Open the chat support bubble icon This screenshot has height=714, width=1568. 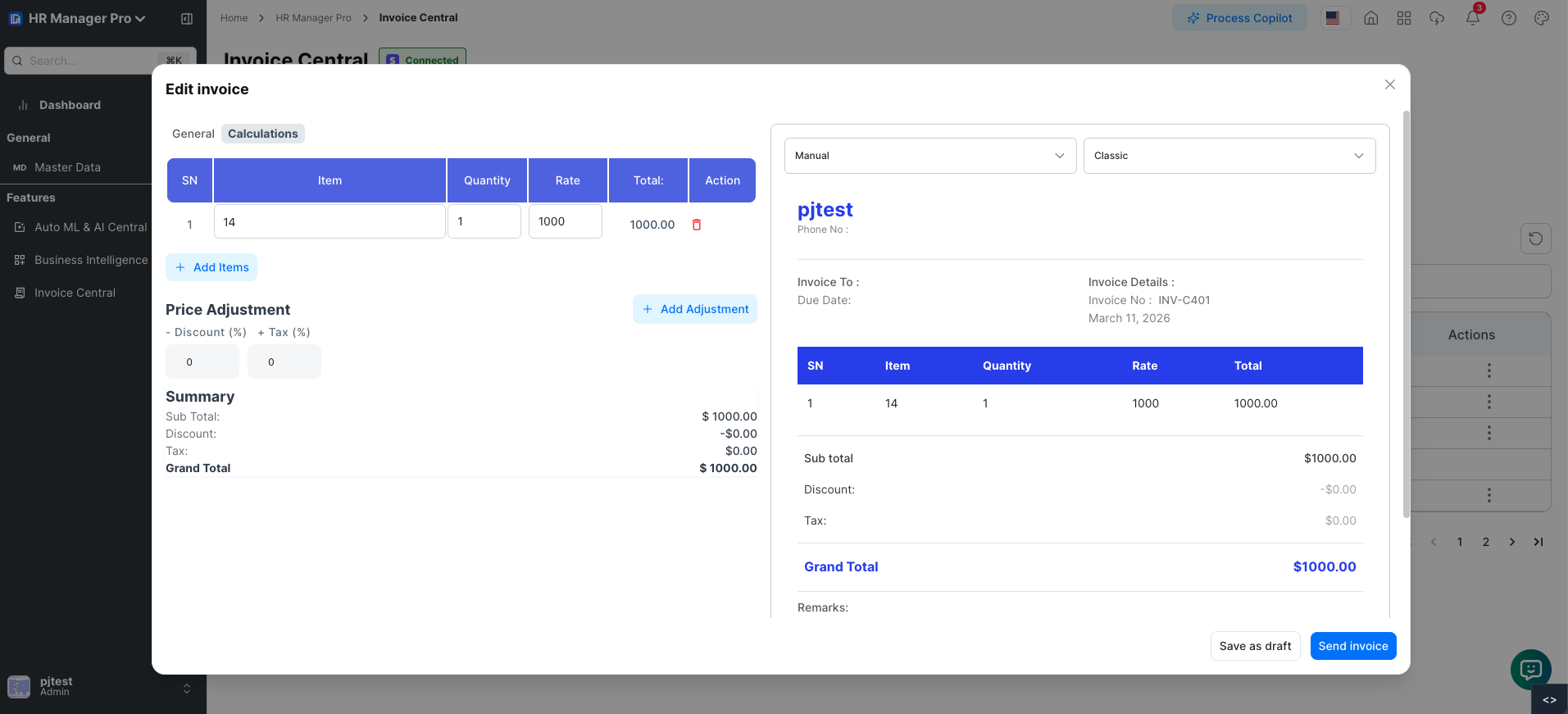[1531, 670]
